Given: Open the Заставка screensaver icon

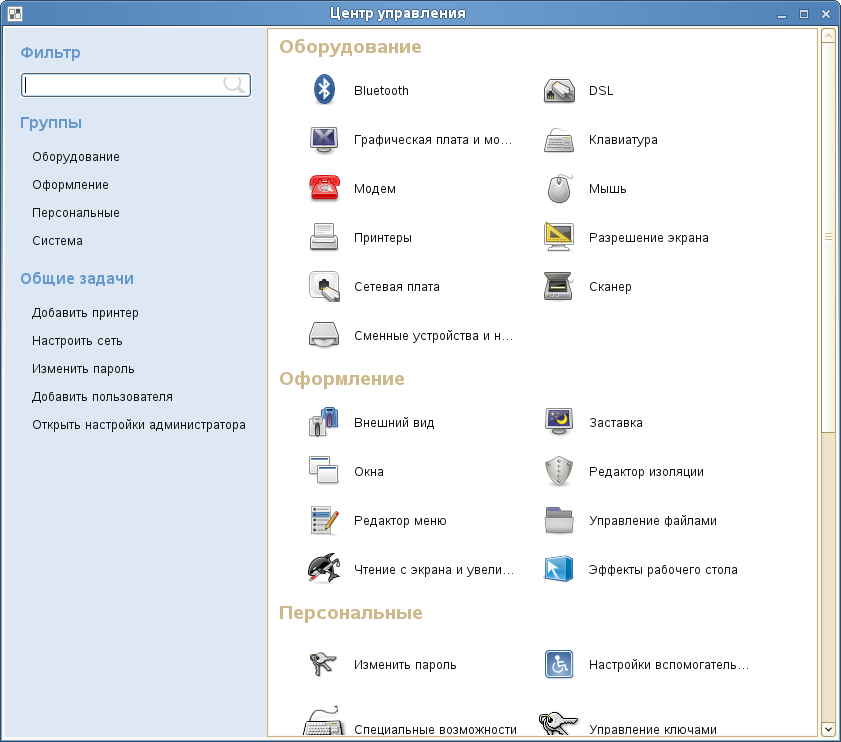Looking at the screenshot, I should point(559,422).
